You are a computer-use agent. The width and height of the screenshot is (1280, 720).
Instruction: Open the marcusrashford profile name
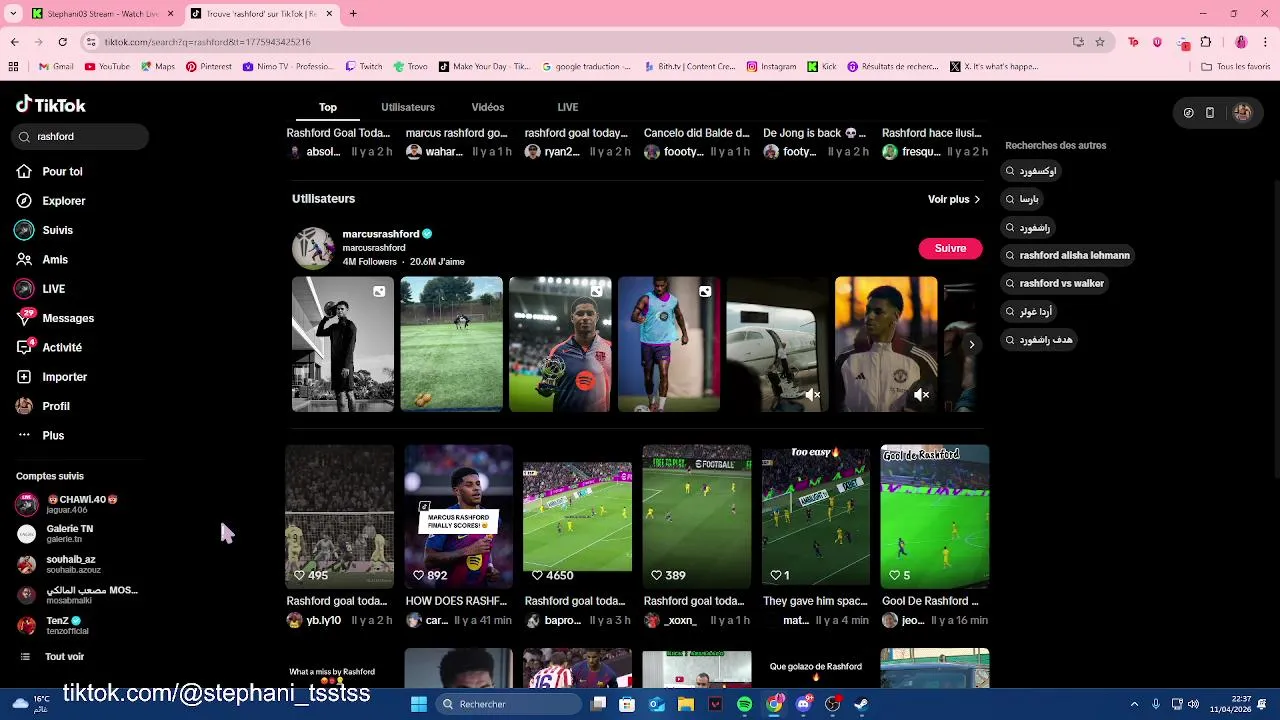[x=381, y=234]
